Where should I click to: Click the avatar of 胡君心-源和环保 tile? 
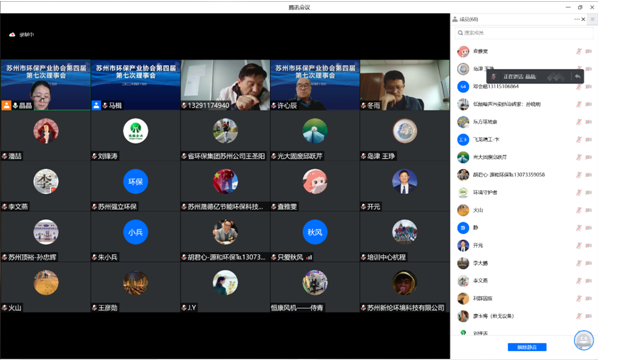[x=225, y=232]
